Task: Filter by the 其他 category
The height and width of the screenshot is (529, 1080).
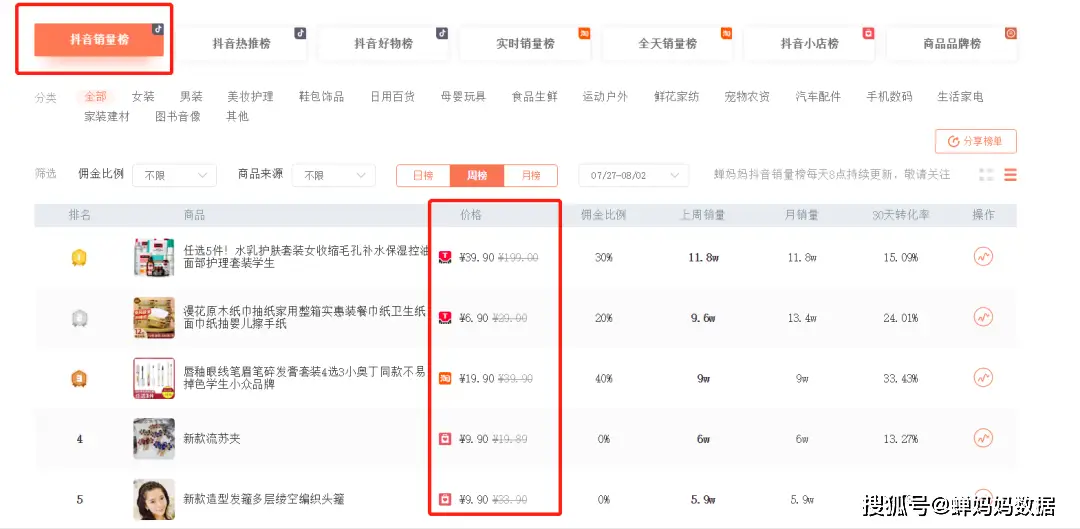Action: coord(238,116)
